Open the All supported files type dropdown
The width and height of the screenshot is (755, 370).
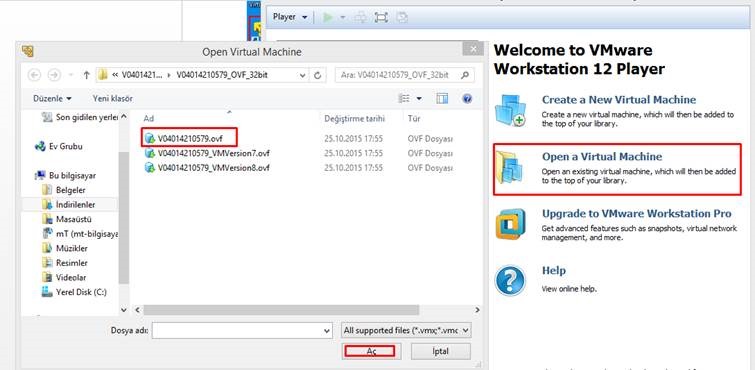click(406, 330)
